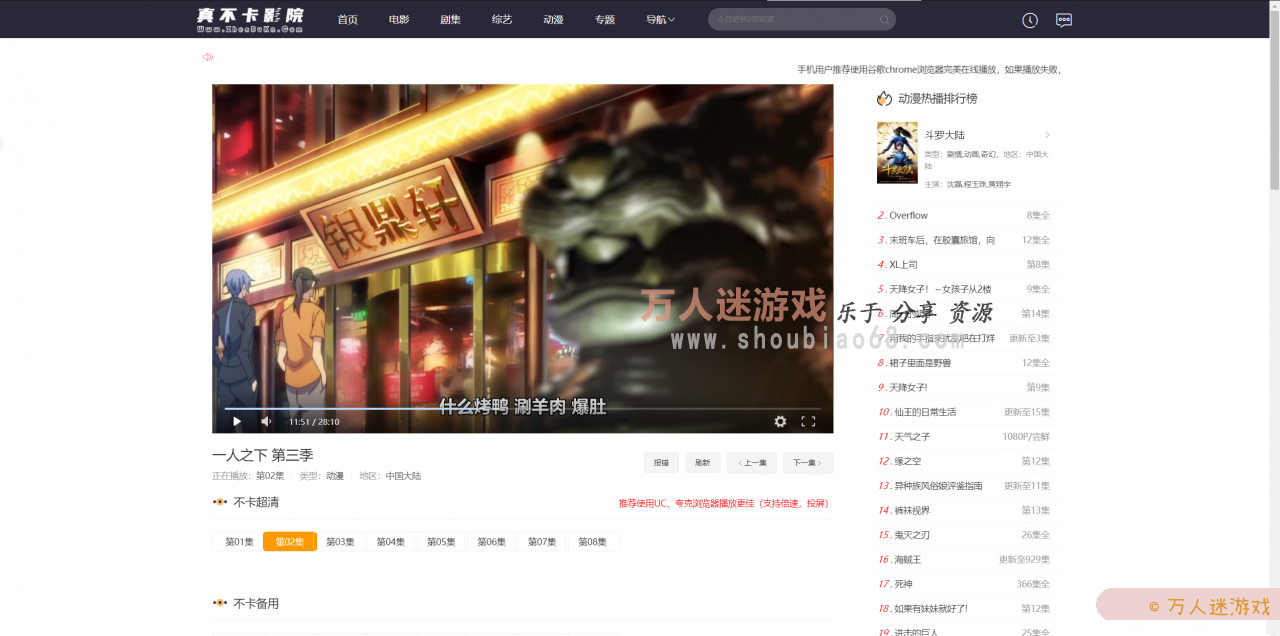Go to next episode with 下一集
Screen dimensions: 1280x636
[808, 463]
